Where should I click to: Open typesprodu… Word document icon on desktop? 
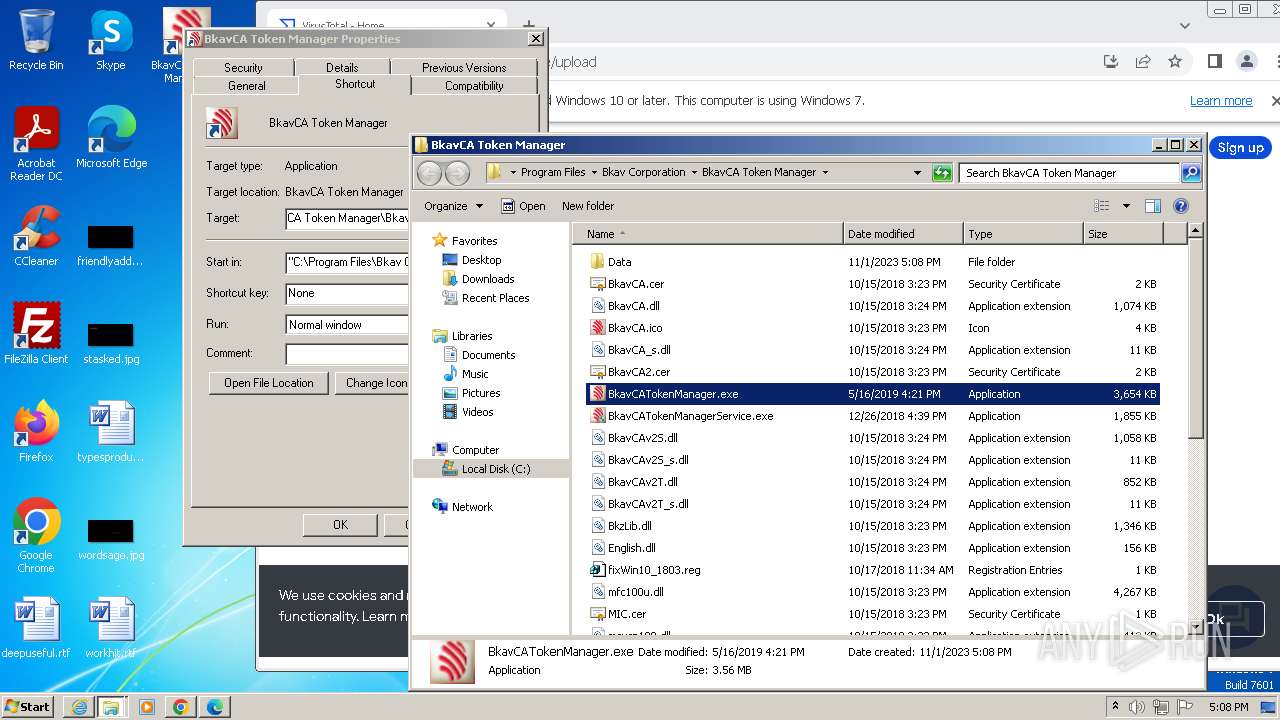coord(111,431)
